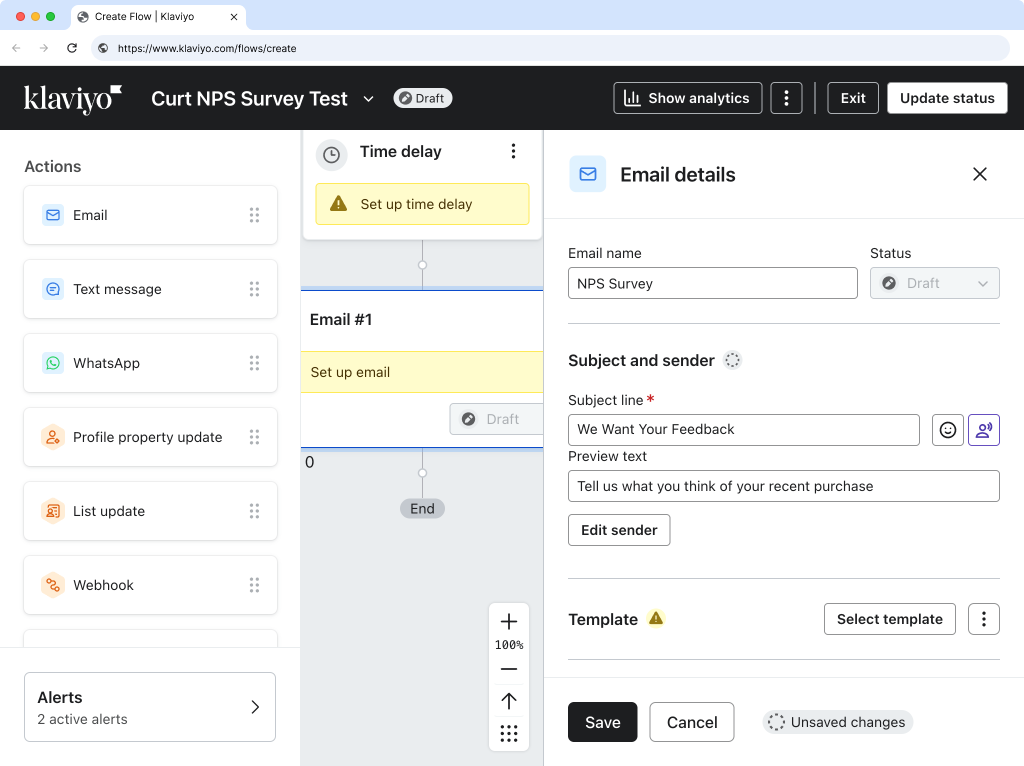Click the dotted grid icon in canvas controls
Screen dimensions: 1024x766
pyautogui.click(x=509, y=733)
